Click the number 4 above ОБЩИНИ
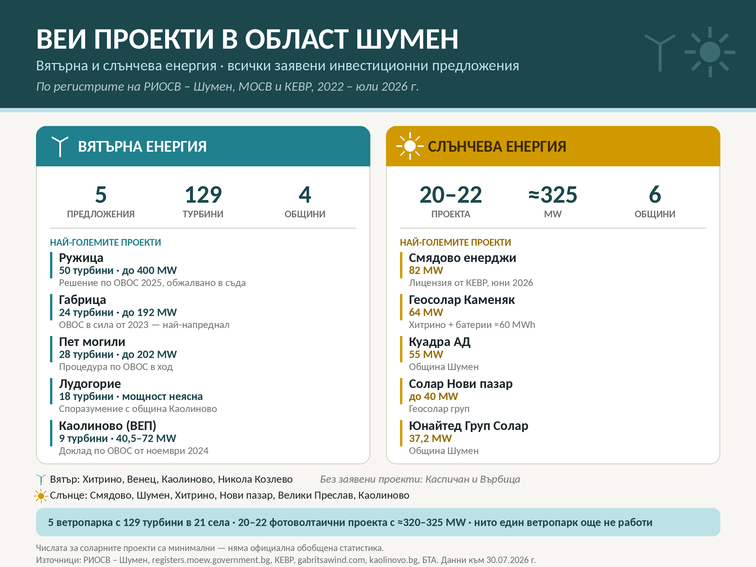Viewport: 756px width, 567px height. (305, 195)
